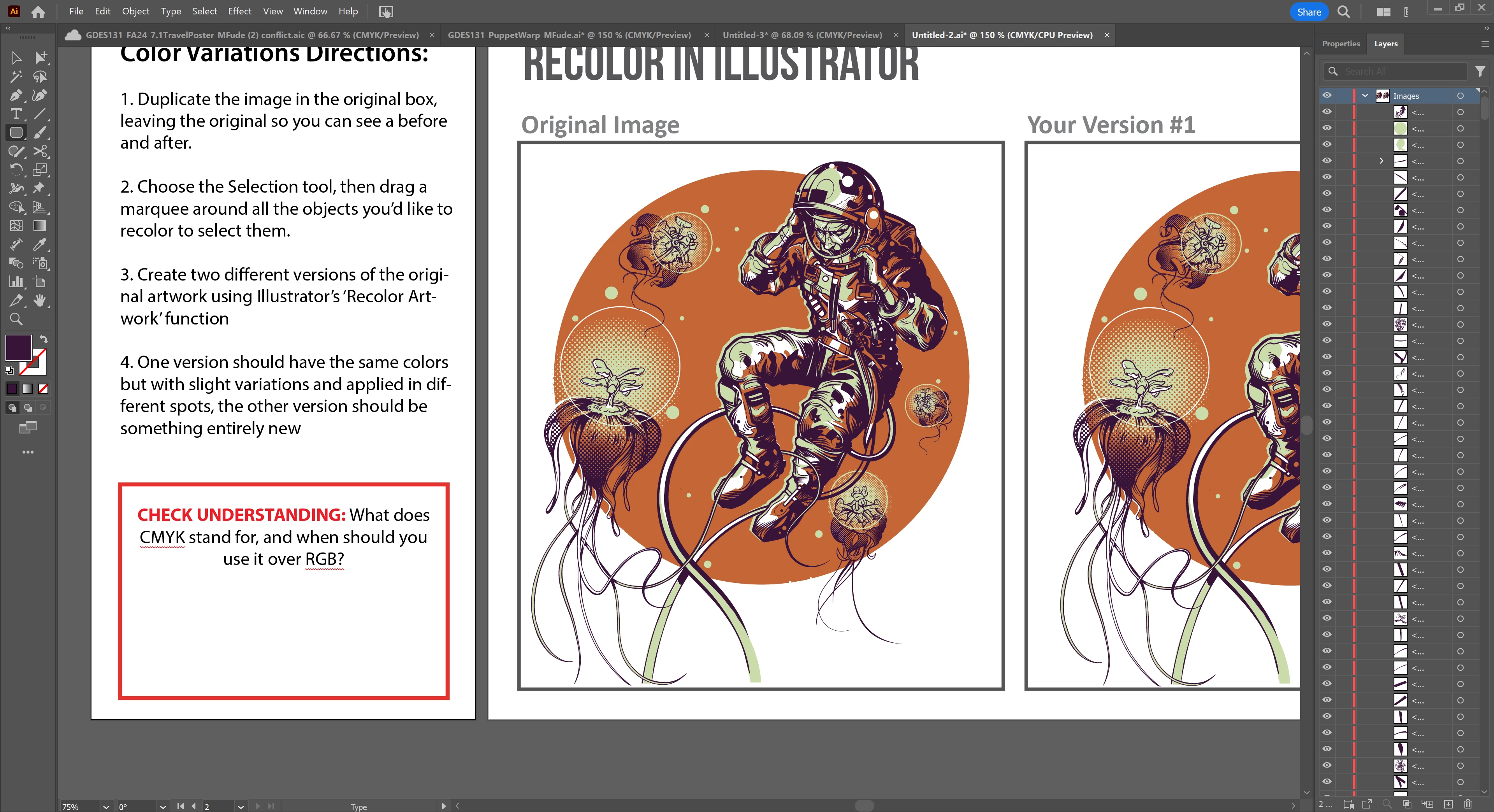Switch to GDES131_PuppetWarp_MFude.ai tab
Viewport: 1494px width, 812px height.
[569, 35]
